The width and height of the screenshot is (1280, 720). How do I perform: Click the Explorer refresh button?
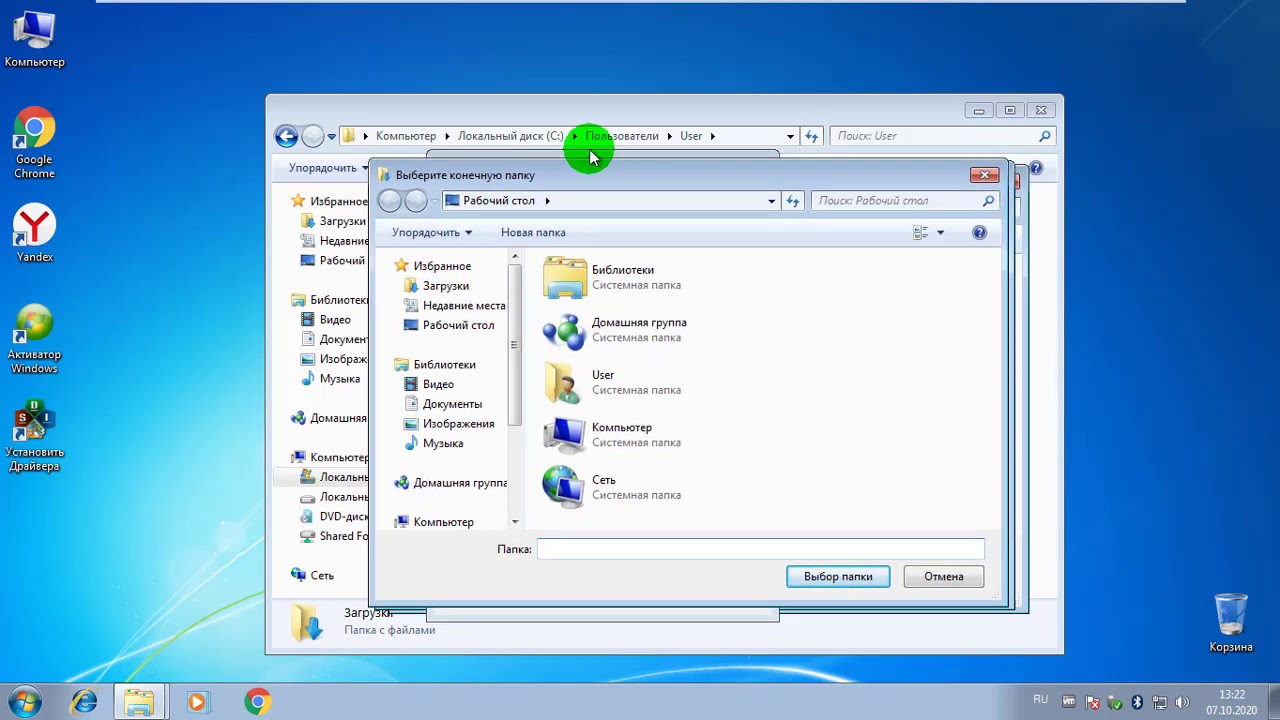tap(812, 136)
